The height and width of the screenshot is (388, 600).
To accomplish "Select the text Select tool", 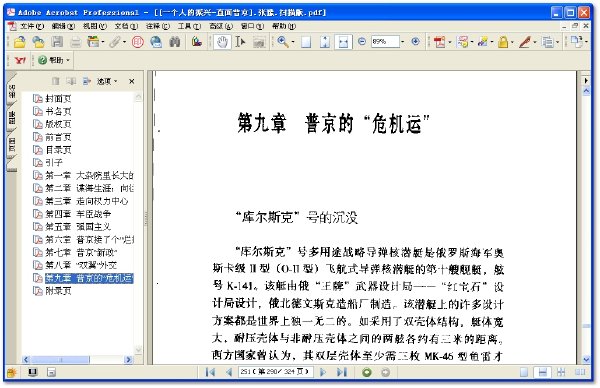I will pos(240,41).
